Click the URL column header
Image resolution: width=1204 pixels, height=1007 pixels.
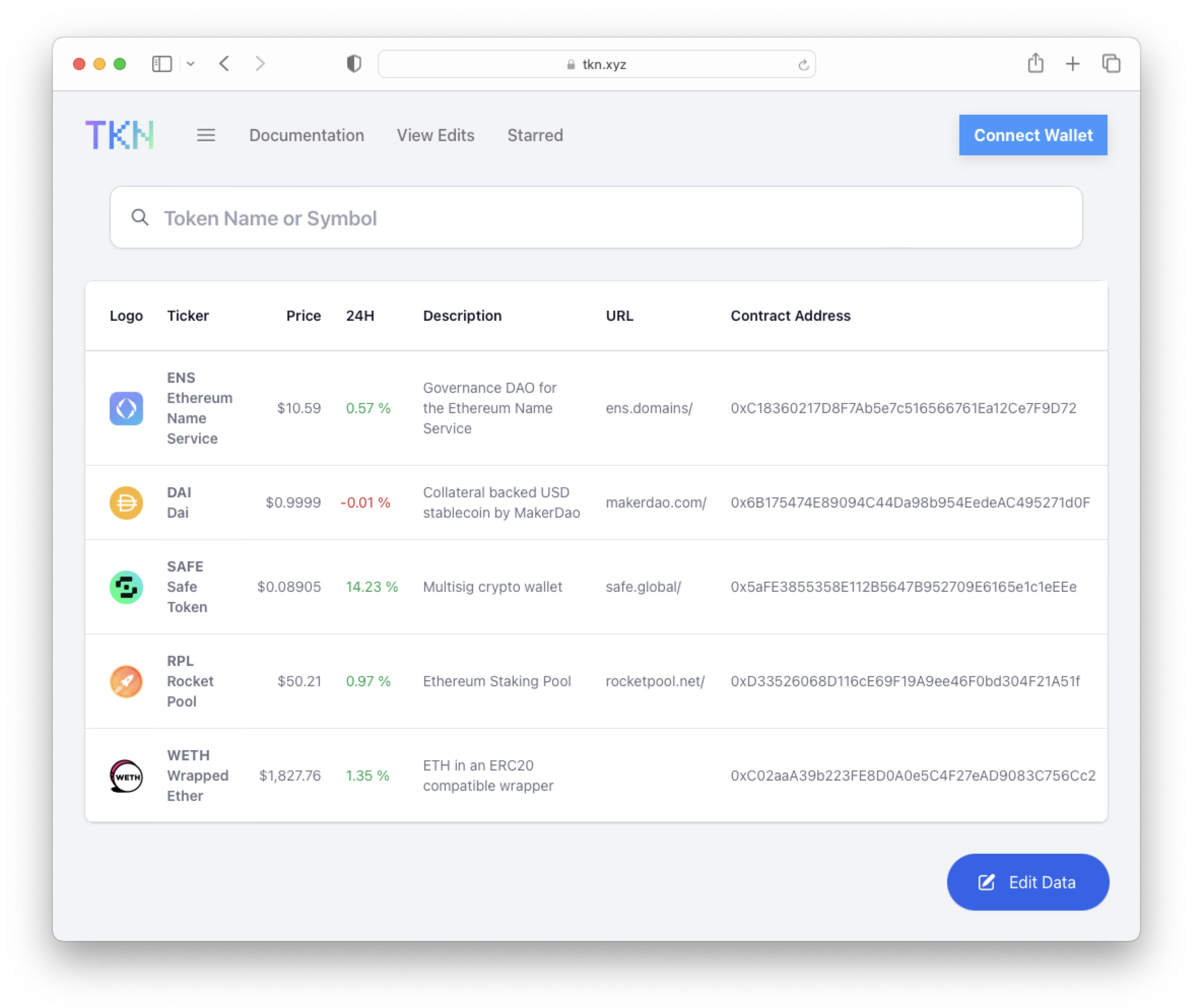point(619,316)
